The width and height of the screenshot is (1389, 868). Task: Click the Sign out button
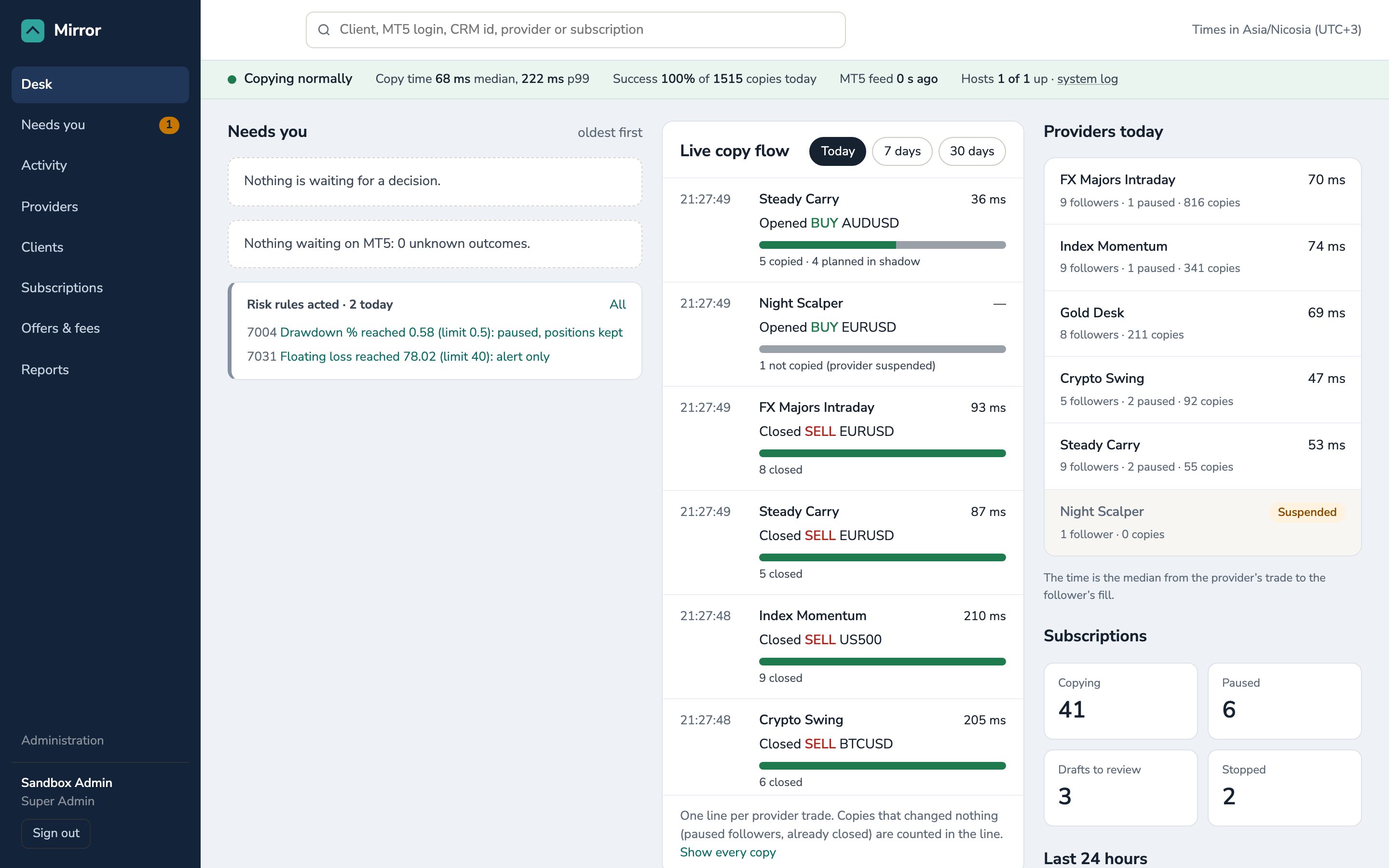[x=55, y=833]
